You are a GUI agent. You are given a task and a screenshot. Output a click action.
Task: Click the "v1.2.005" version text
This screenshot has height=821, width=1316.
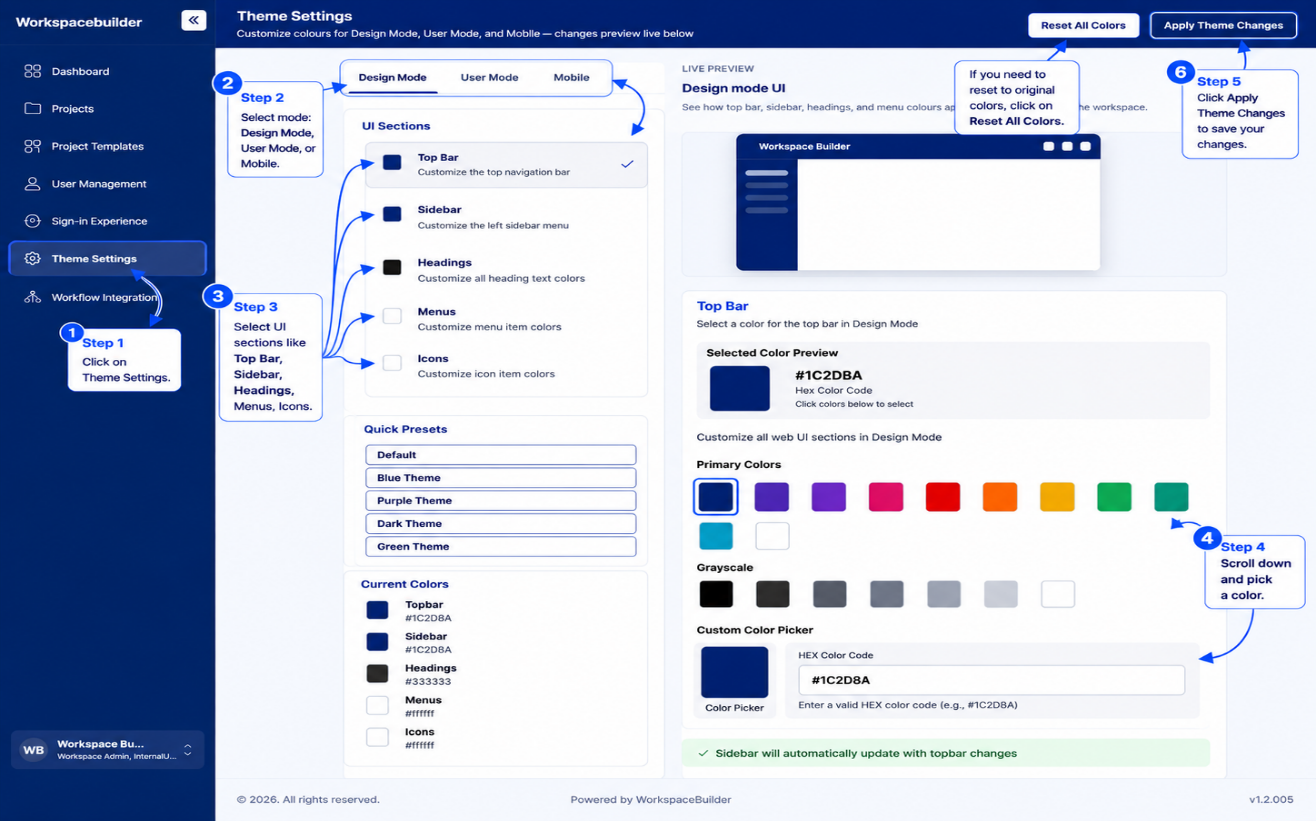[x=1271, y=800]
